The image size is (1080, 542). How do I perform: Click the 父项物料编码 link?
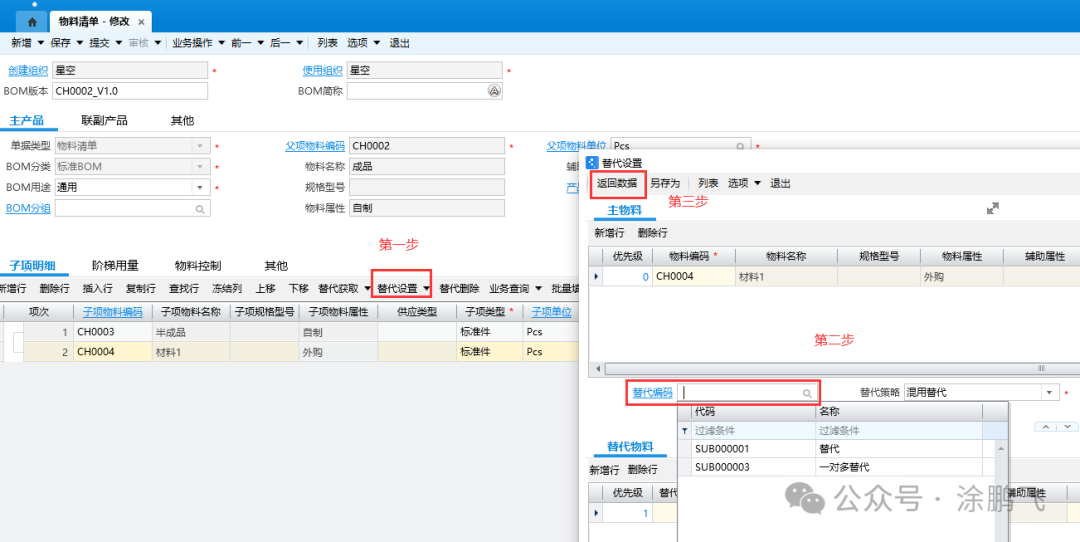tap(314, 146)
